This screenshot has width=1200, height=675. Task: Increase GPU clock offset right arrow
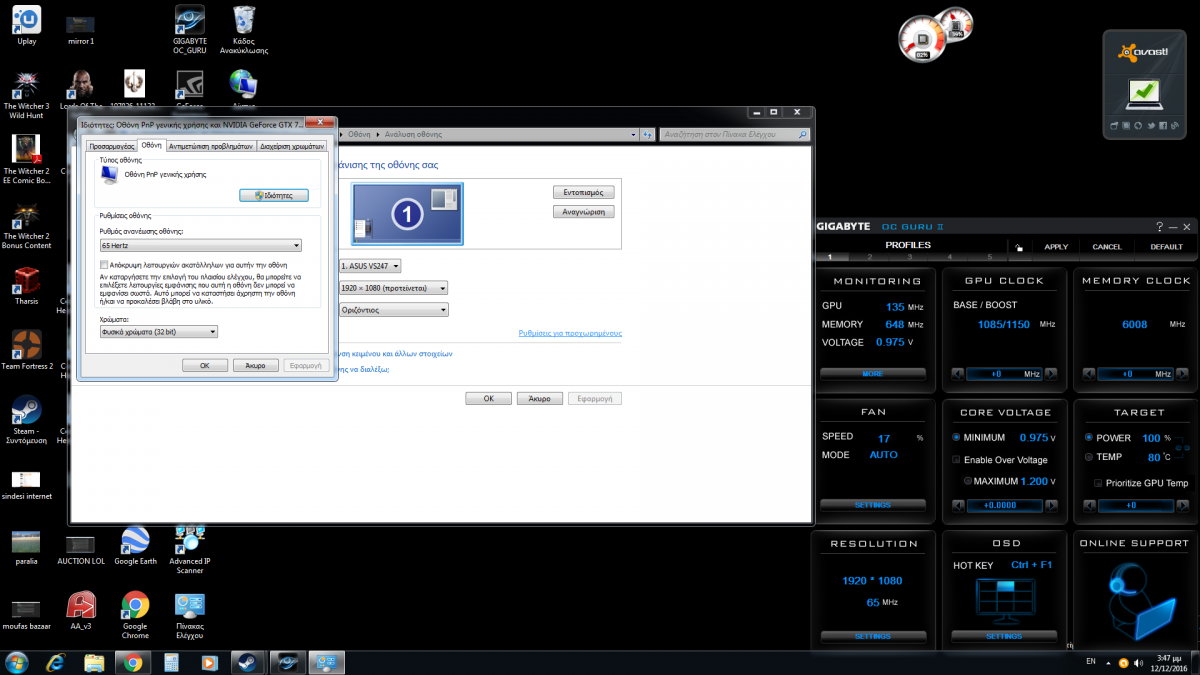pos(1050,374)
